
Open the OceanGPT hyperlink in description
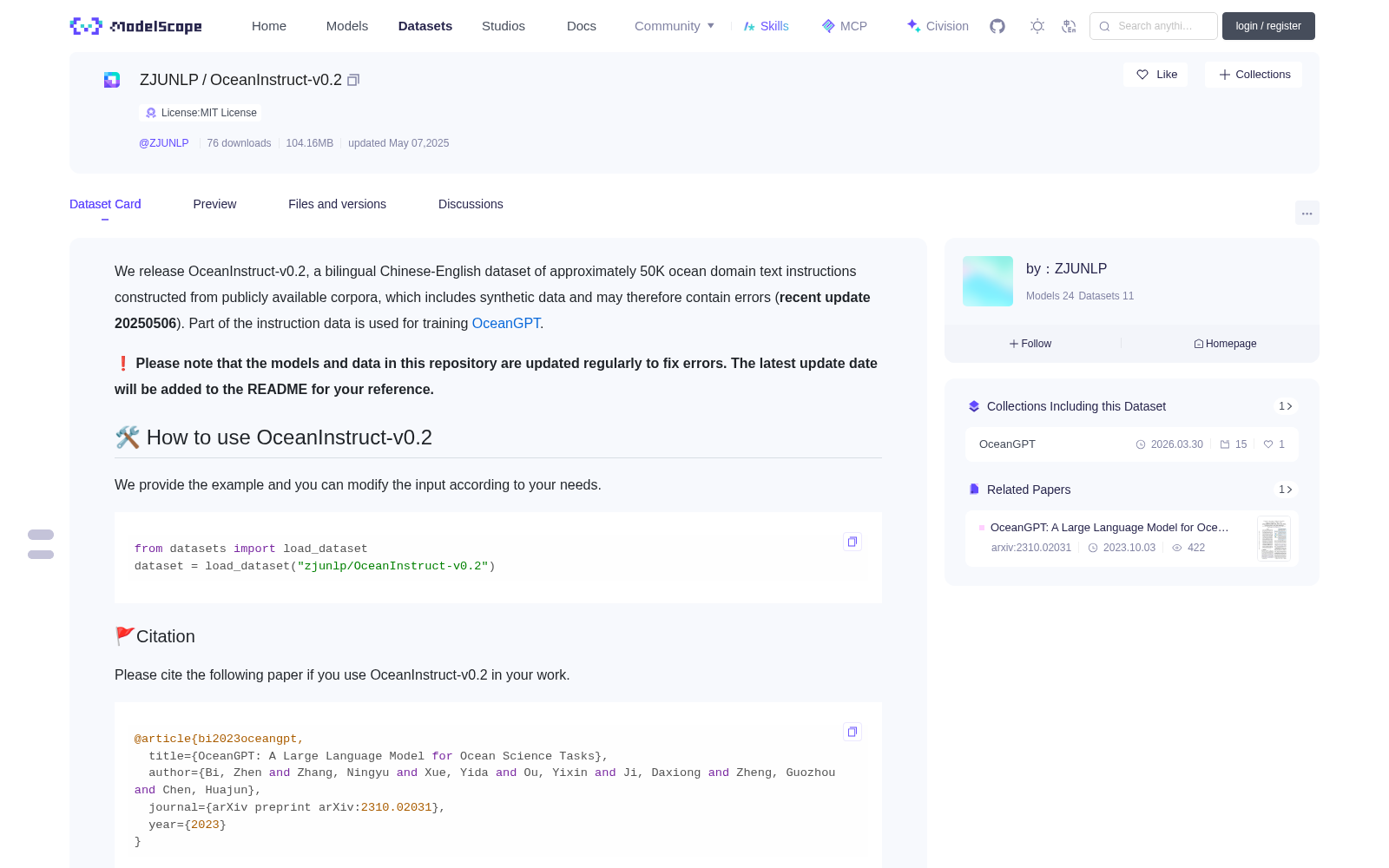click(506, 323)
